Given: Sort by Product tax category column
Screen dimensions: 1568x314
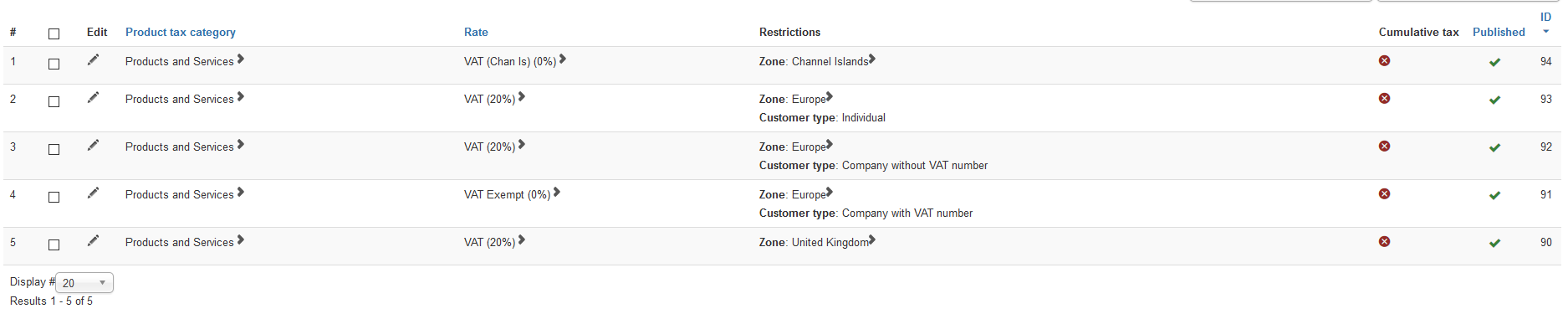Looking at the screenshot, I should tap(181, 32).
